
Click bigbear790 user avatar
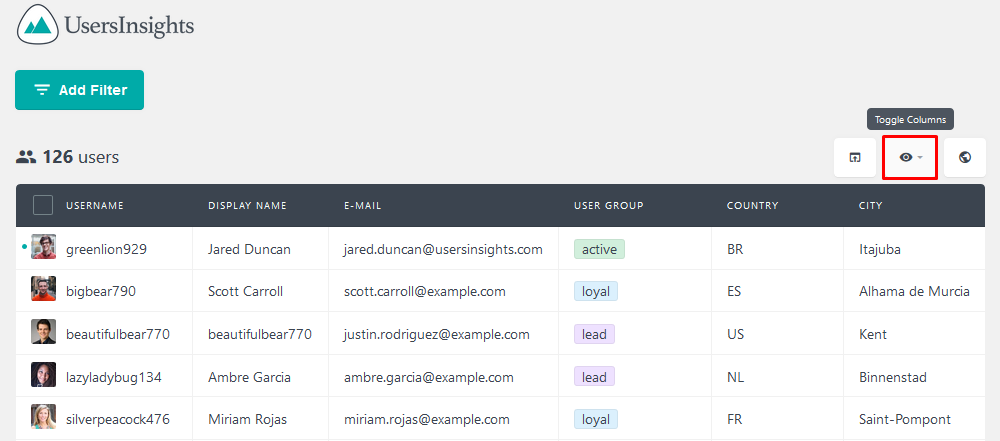[43, 288]
